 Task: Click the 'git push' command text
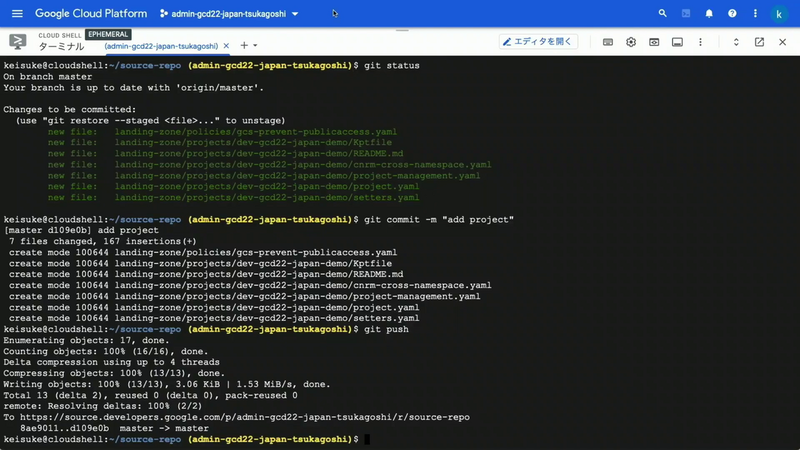coord(386,330)
